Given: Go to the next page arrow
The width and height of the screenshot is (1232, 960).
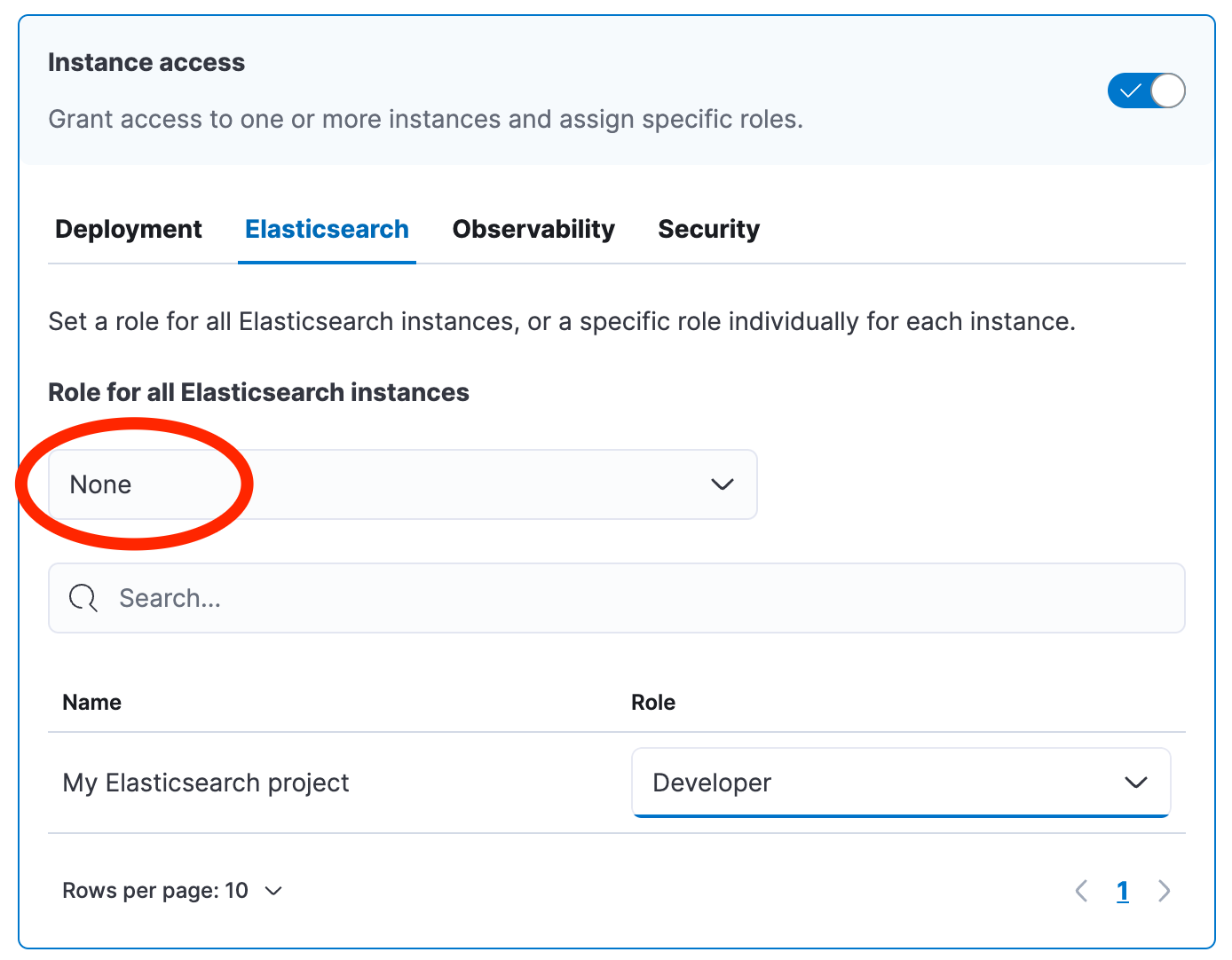Looking at the screenshot, I should point(1165,891).
